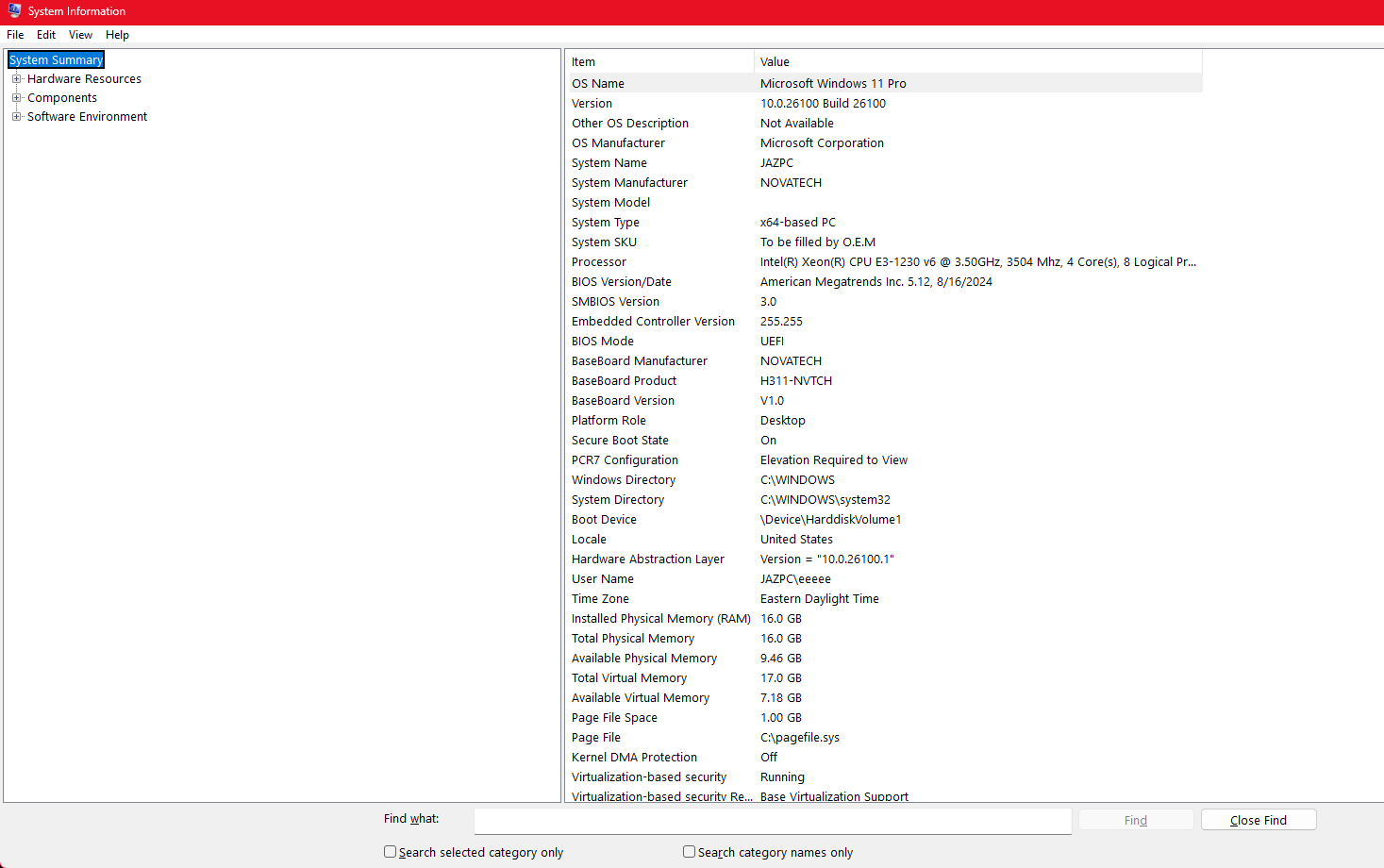Click the Find what input field
Viewport: 1384px width, 868px height.
773,821
